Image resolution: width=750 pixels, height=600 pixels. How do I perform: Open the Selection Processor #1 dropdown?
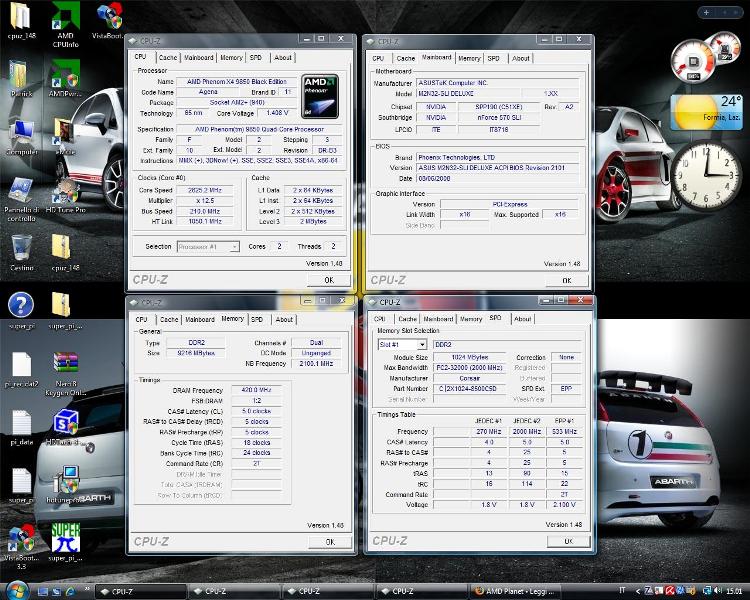tap(208, 247)
